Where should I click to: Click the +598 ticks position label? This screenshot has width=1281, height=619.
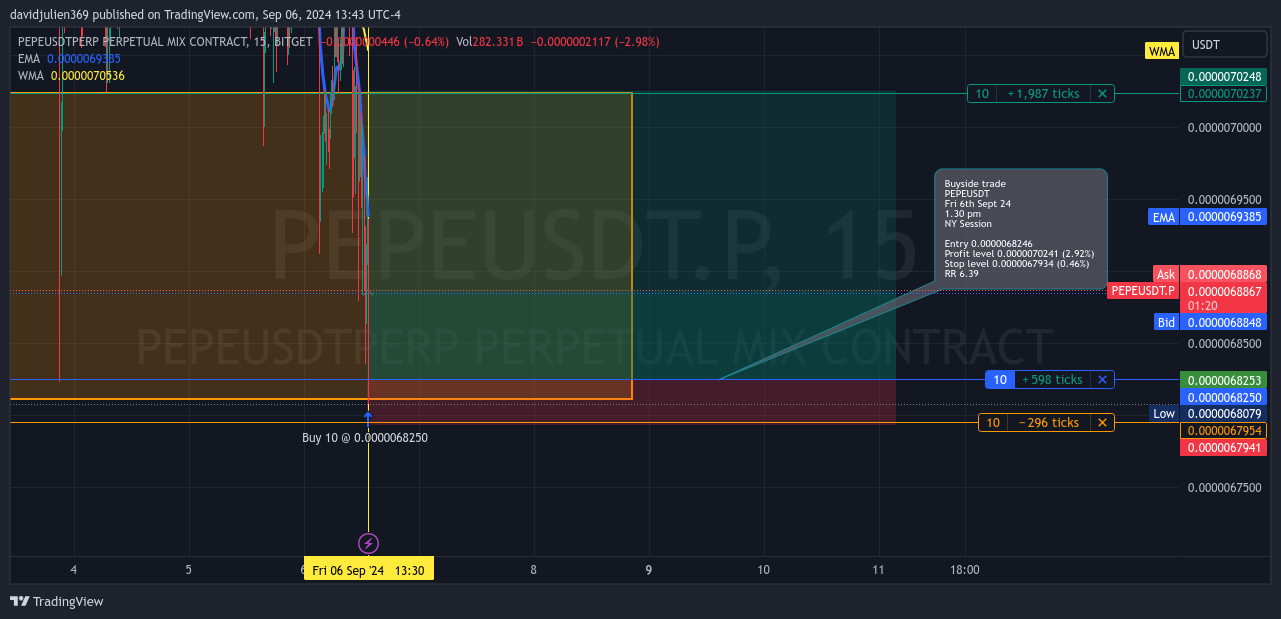1052,379
